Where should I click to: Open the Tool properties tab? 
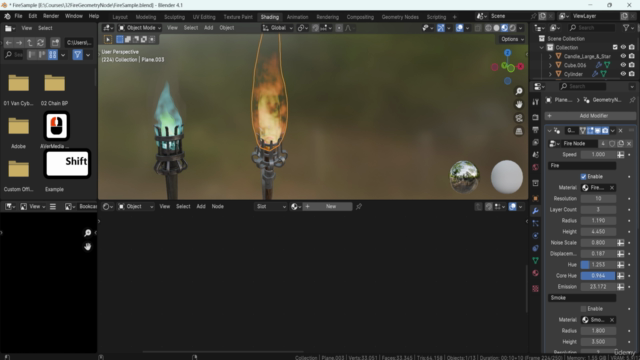tap(536, 102)
